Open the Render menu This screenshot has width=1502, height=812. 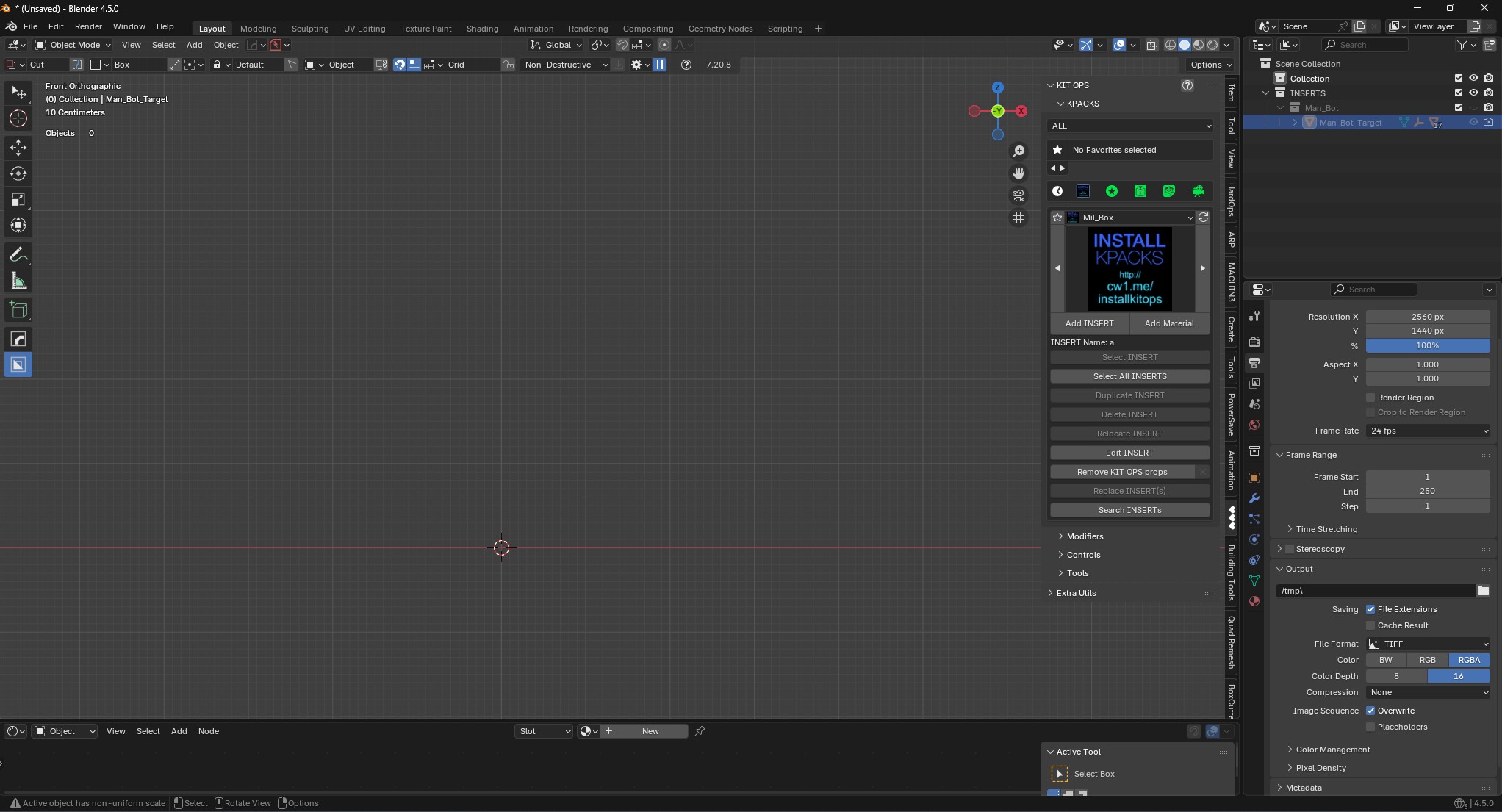pos(88,26)
